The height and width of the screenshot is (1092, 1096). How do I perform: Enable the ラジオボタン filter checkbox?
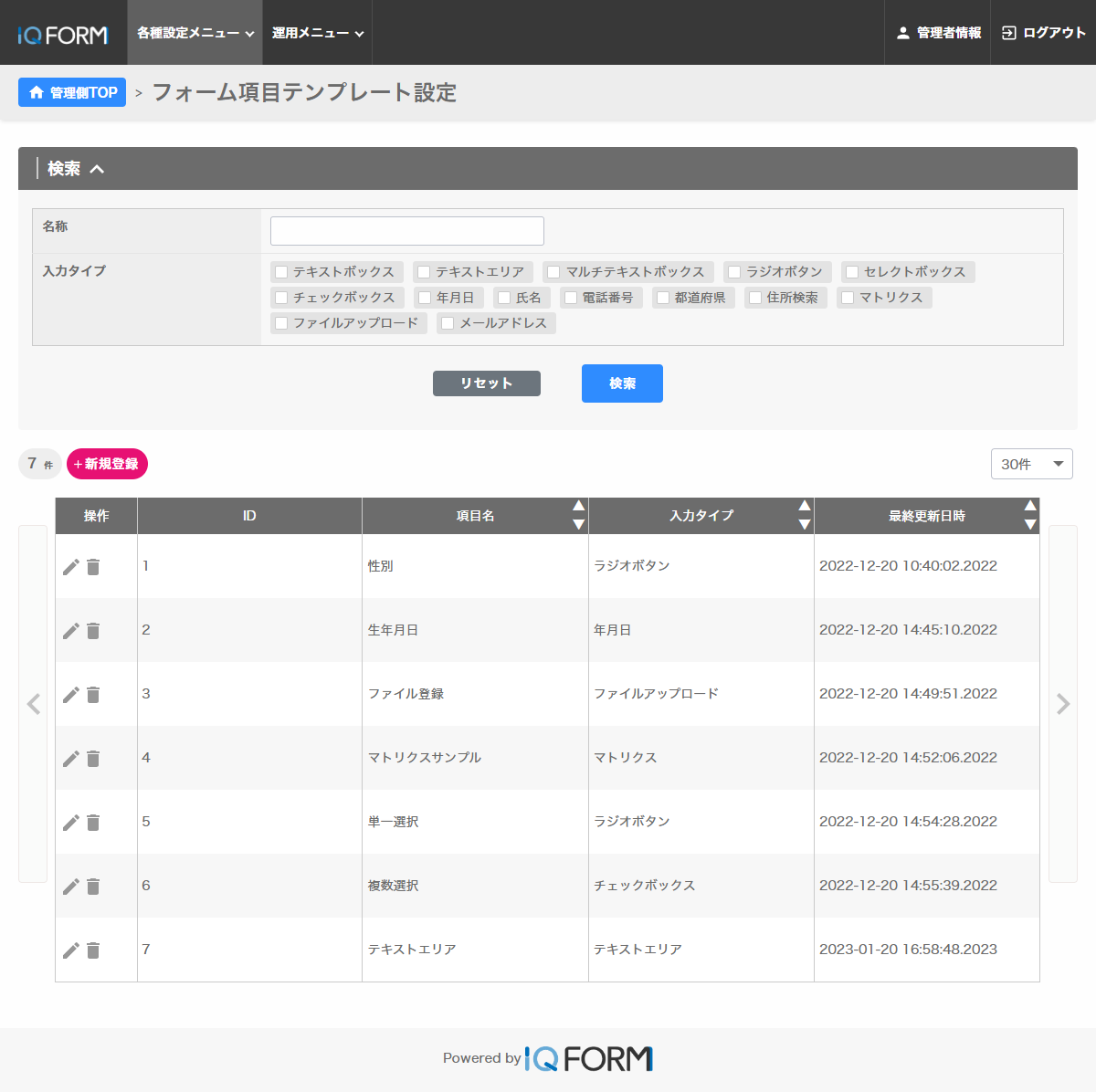click(x=734, y=272)
